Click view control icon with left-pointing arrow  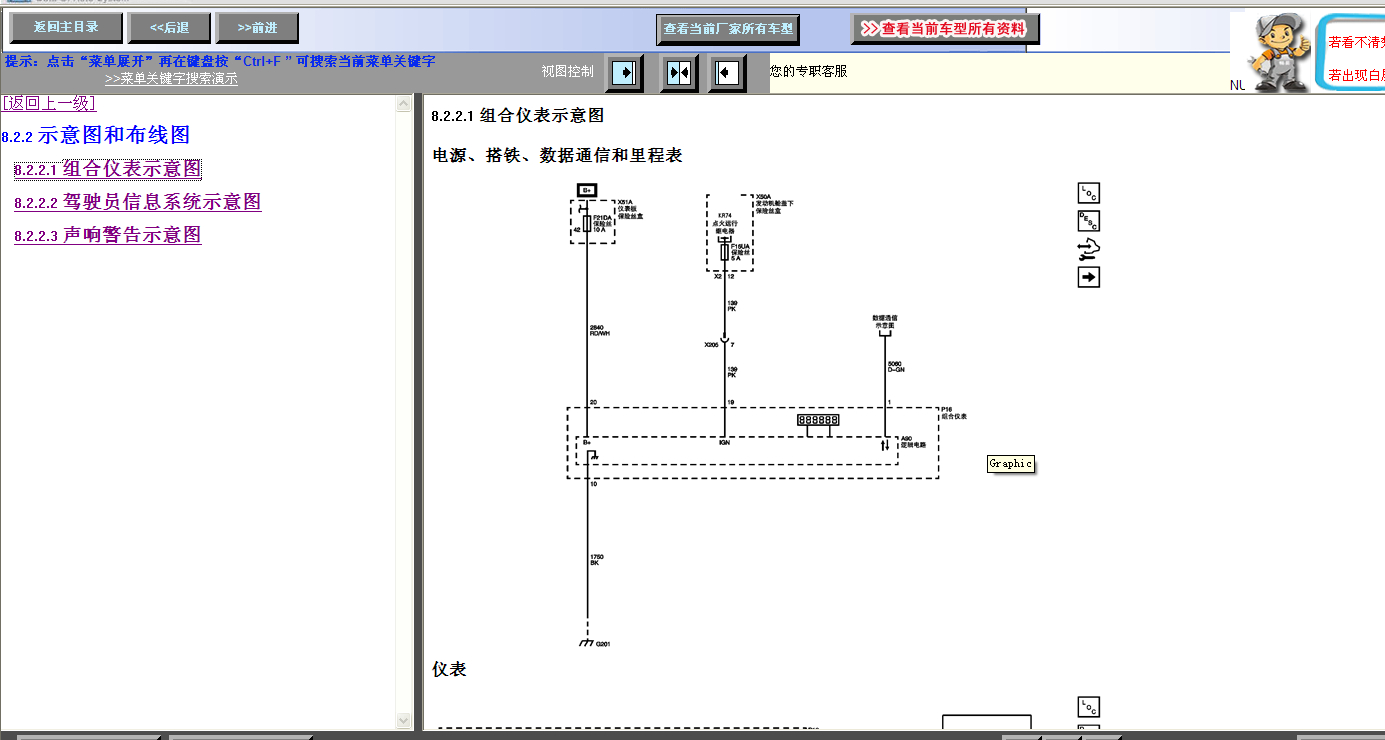727,73
